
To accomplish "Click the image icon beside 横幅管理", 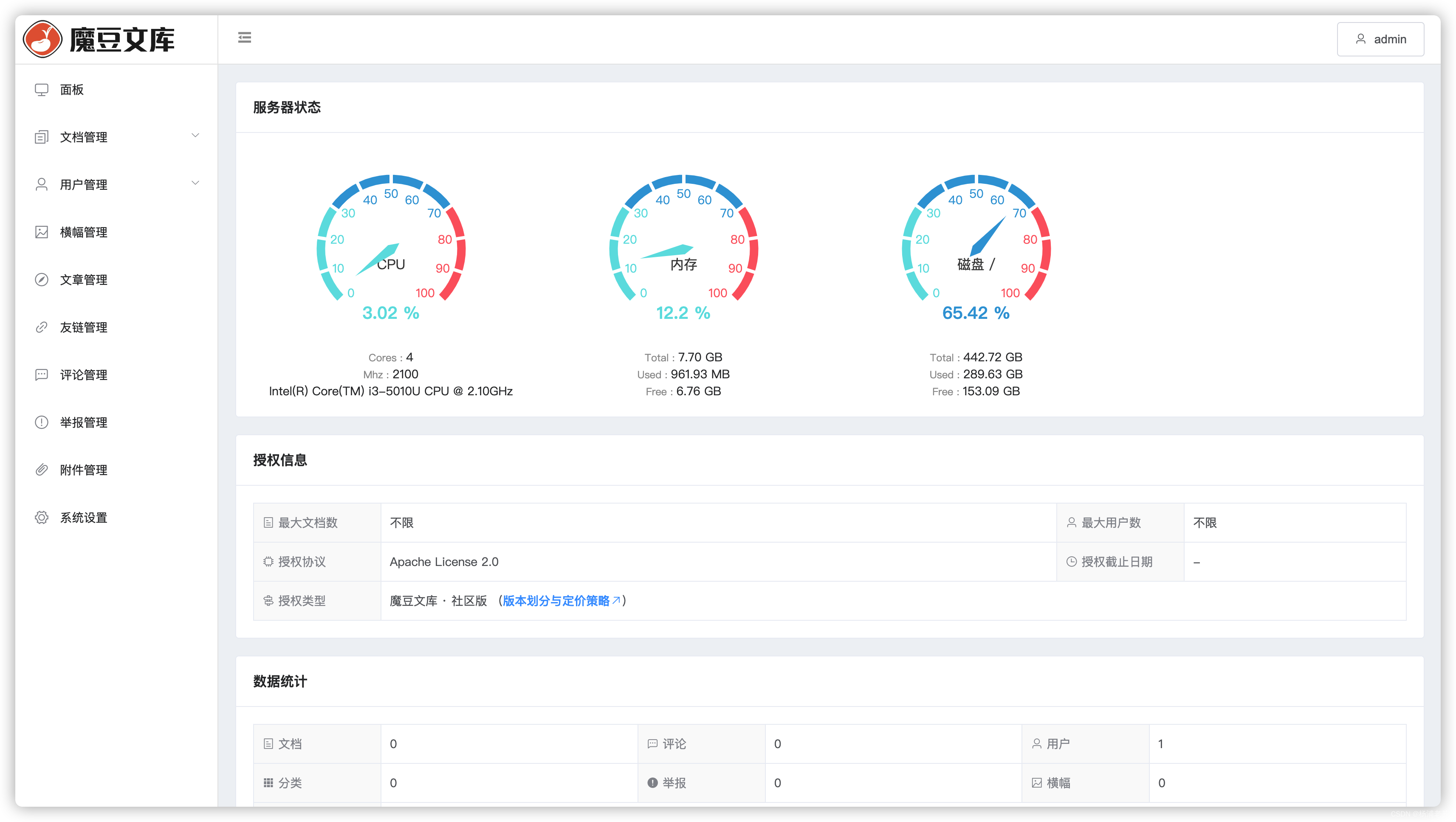I will click(x=41, y=232).
